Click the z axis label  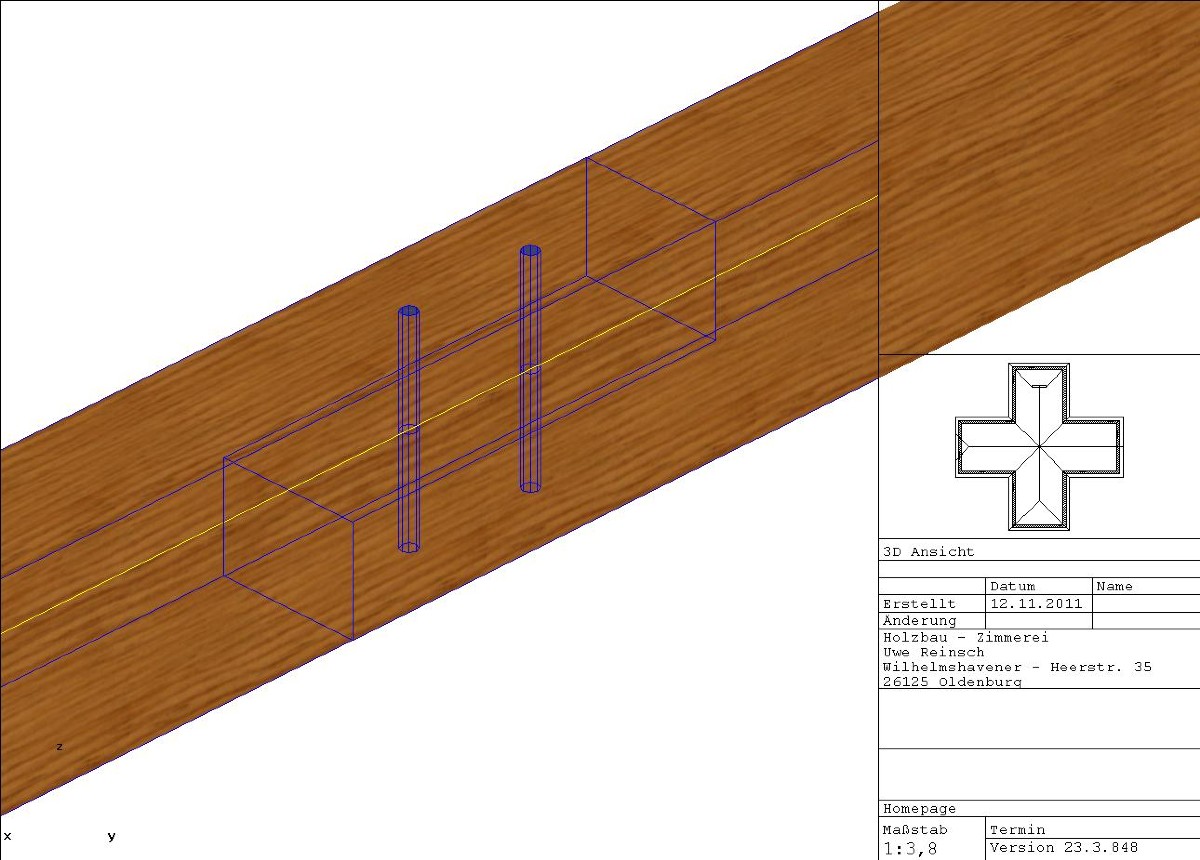pos(59,746)
